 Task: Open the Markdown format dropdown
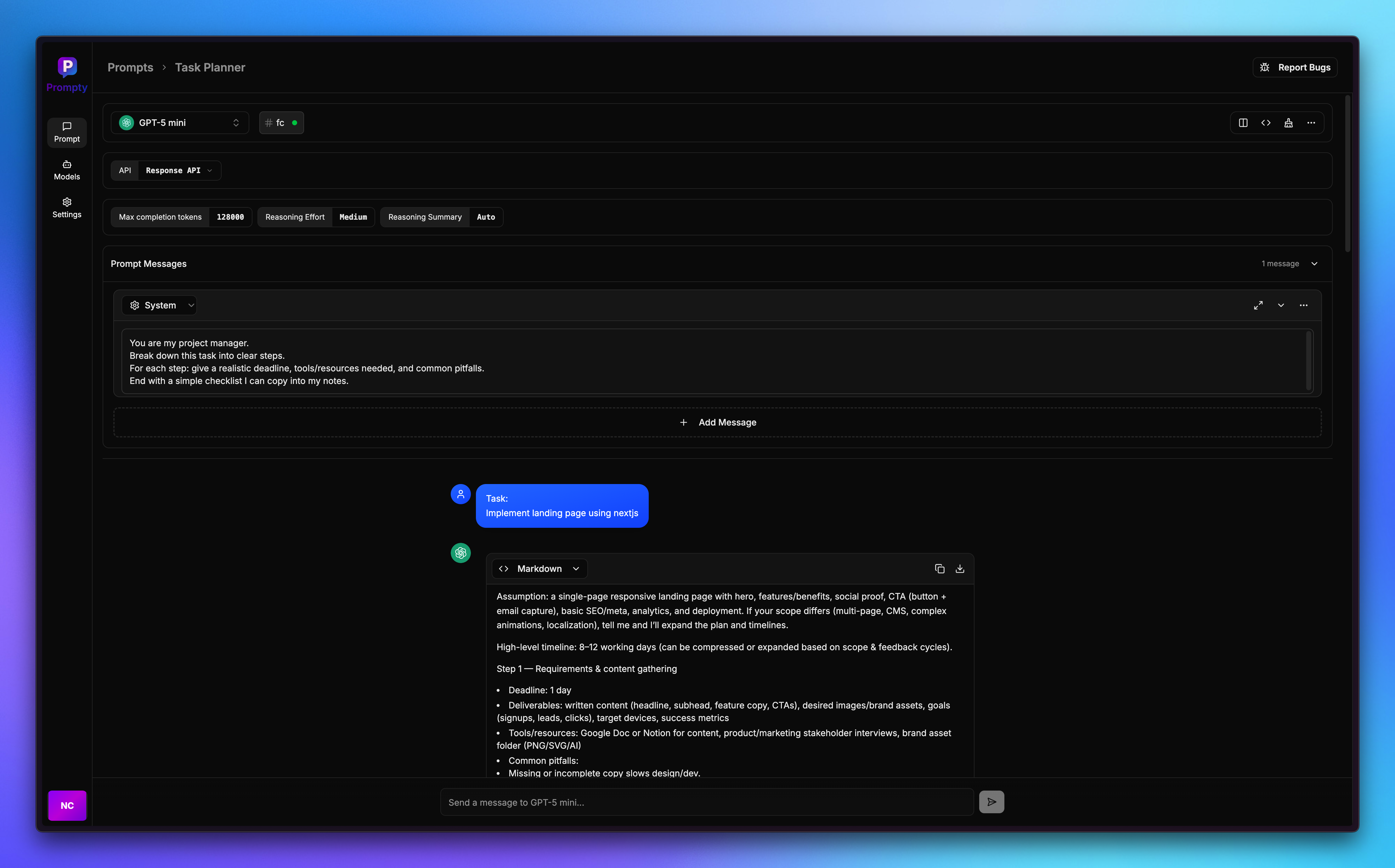pos(539,568)
